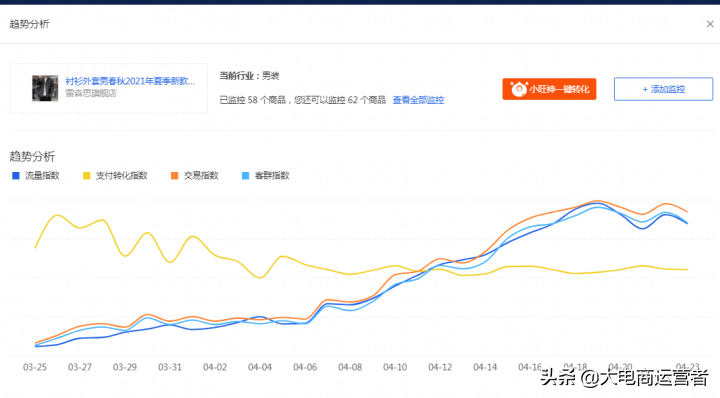The height and width of the screenshot is (398, 720).
Task: Close the 趋势分析 dialog
Action: click(710, 24)
